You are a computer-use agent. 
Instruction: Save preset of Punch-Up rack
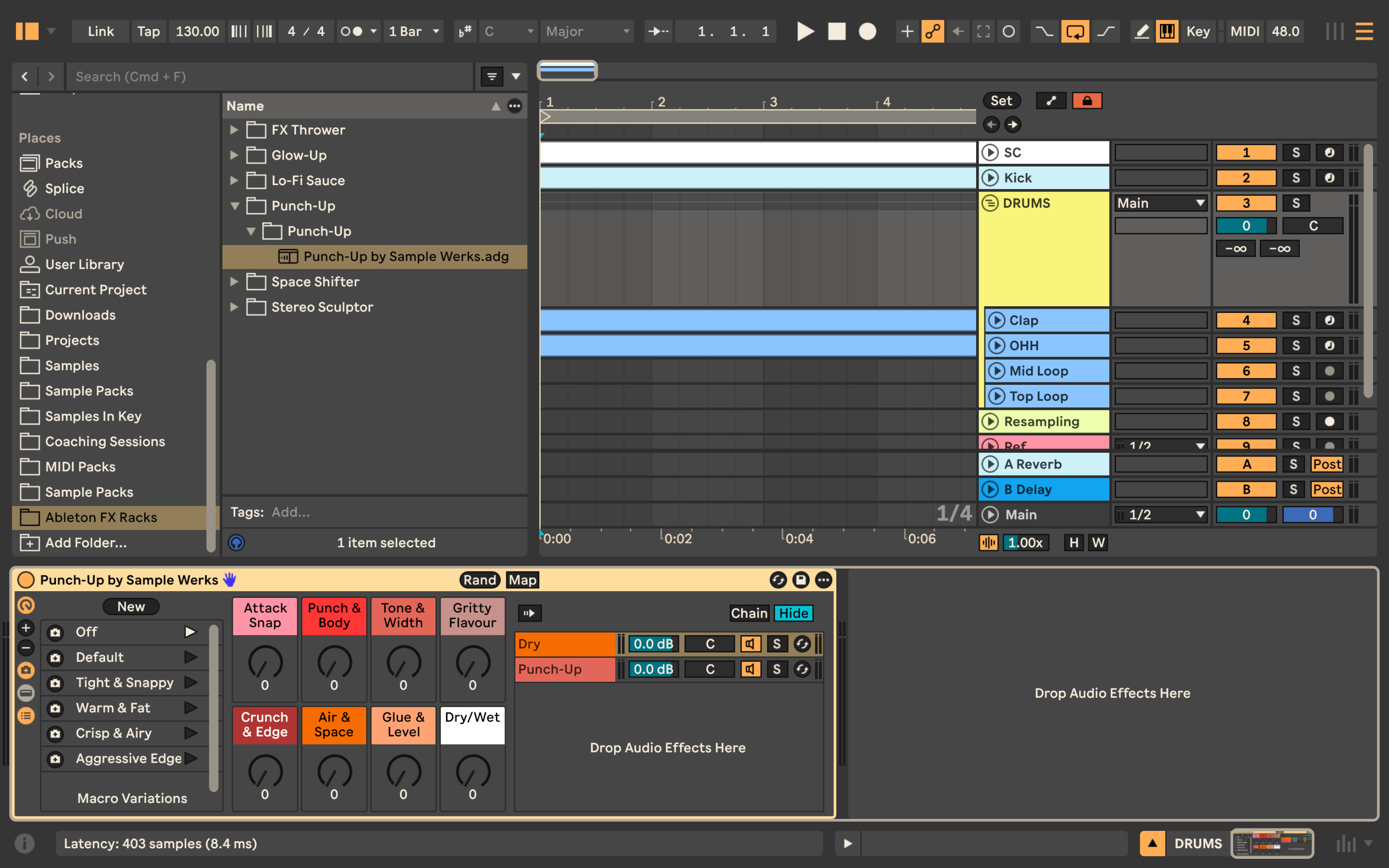click(x=801, y=580)
